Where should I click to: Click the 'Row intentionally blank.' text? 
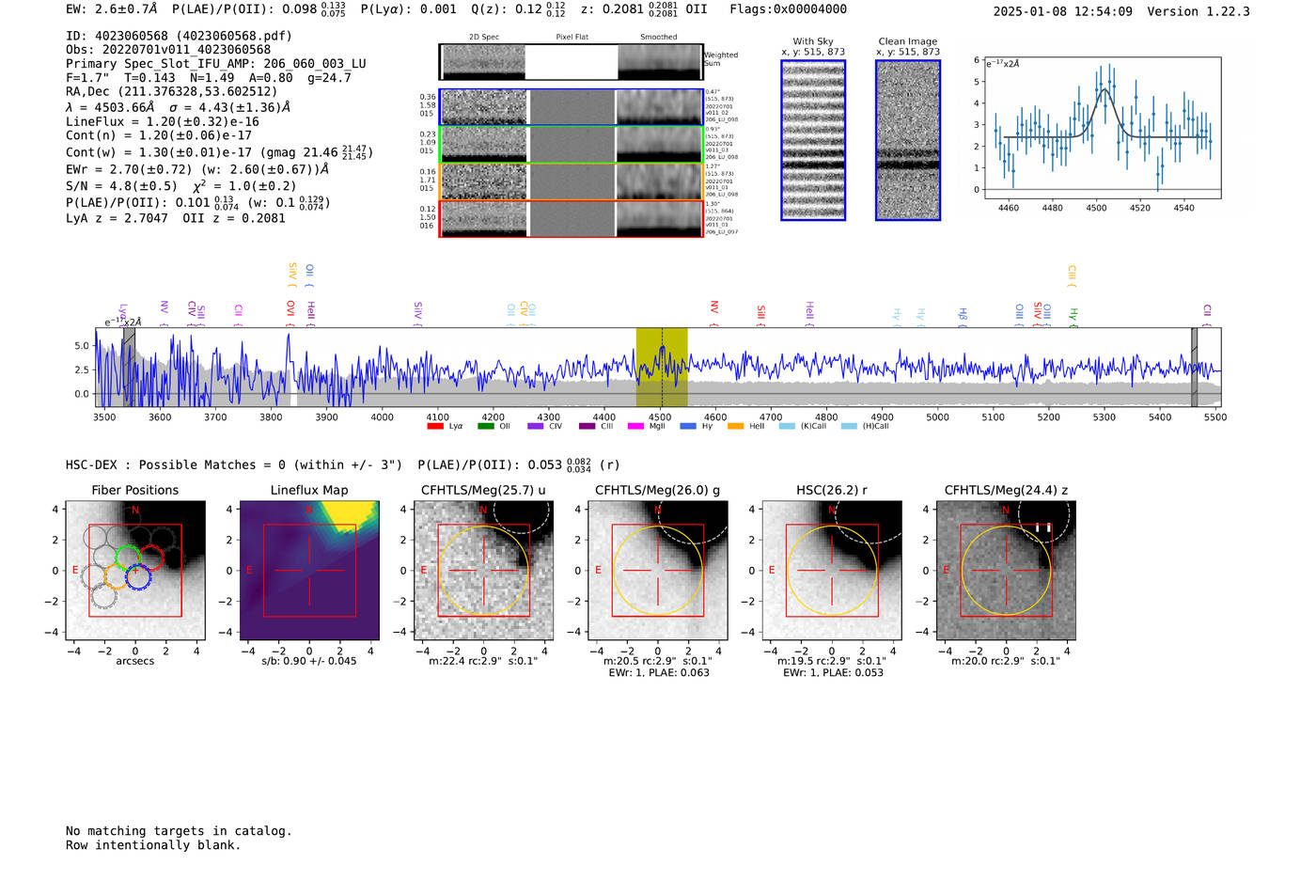(153, 845)
